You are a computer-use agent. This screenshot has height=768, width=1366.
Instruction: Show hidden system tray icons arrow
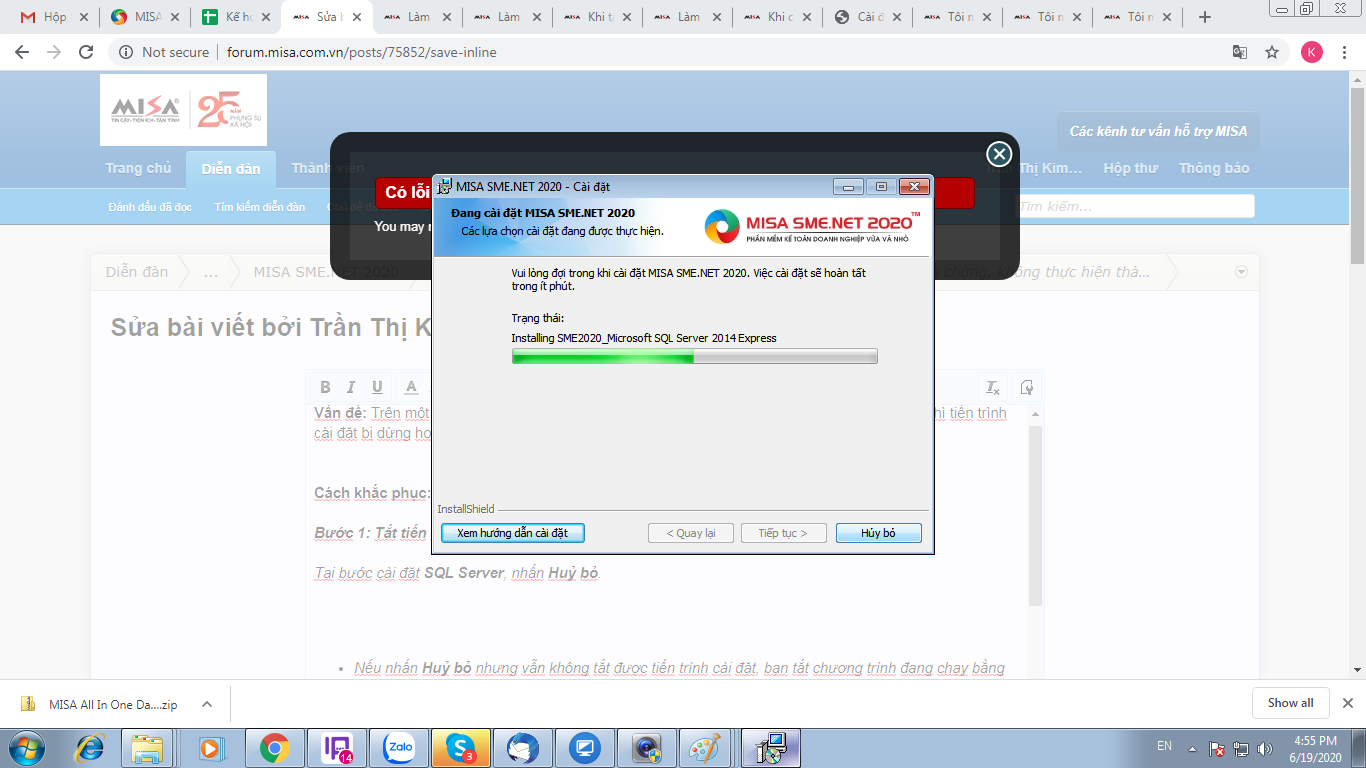pyautogui.click(x=1192, y=748)
